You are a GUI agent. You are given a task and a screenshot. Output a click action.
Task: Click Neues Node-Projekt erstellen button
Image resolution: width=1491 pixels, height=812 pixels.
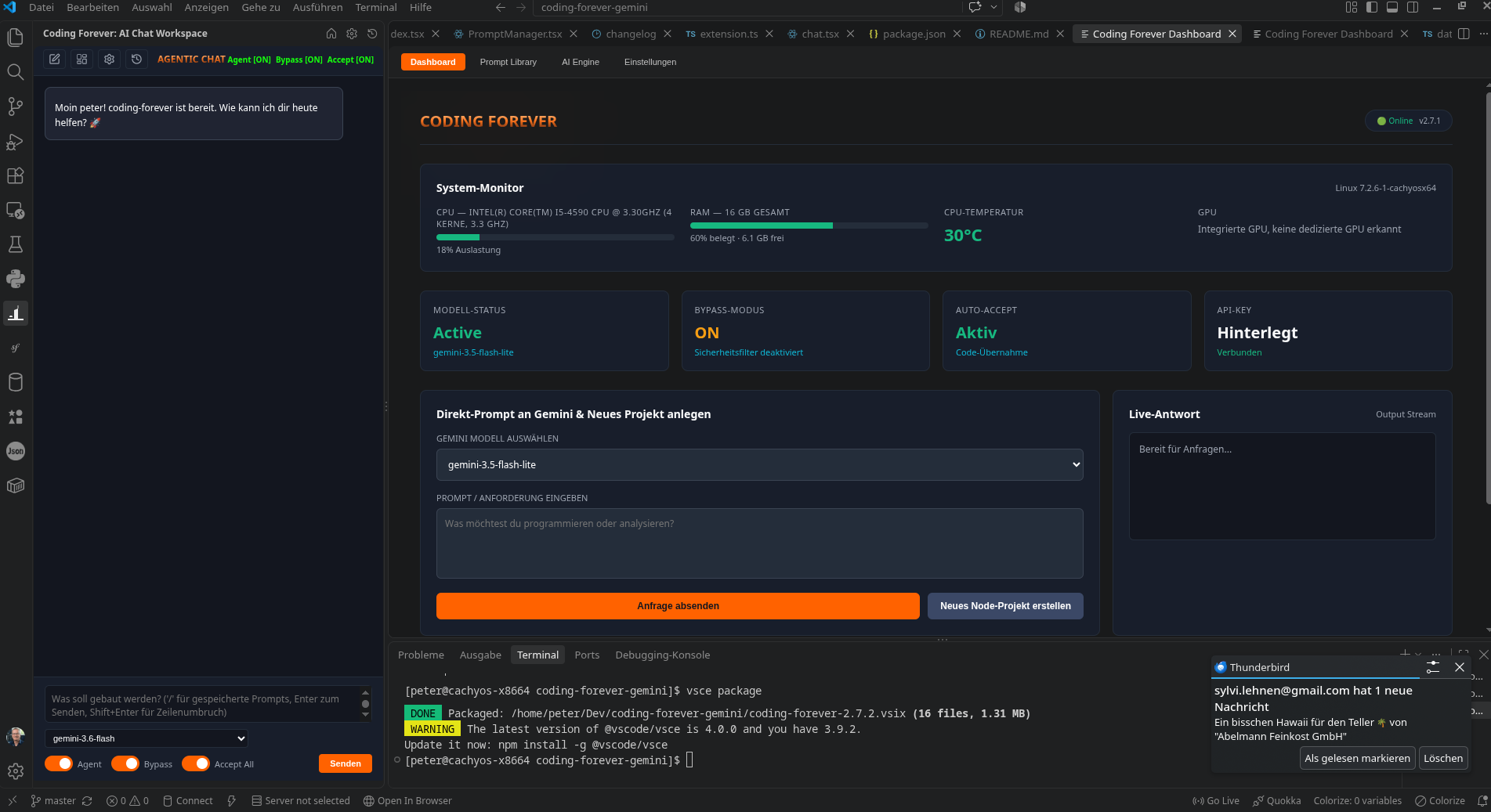tap(1005, 606)
